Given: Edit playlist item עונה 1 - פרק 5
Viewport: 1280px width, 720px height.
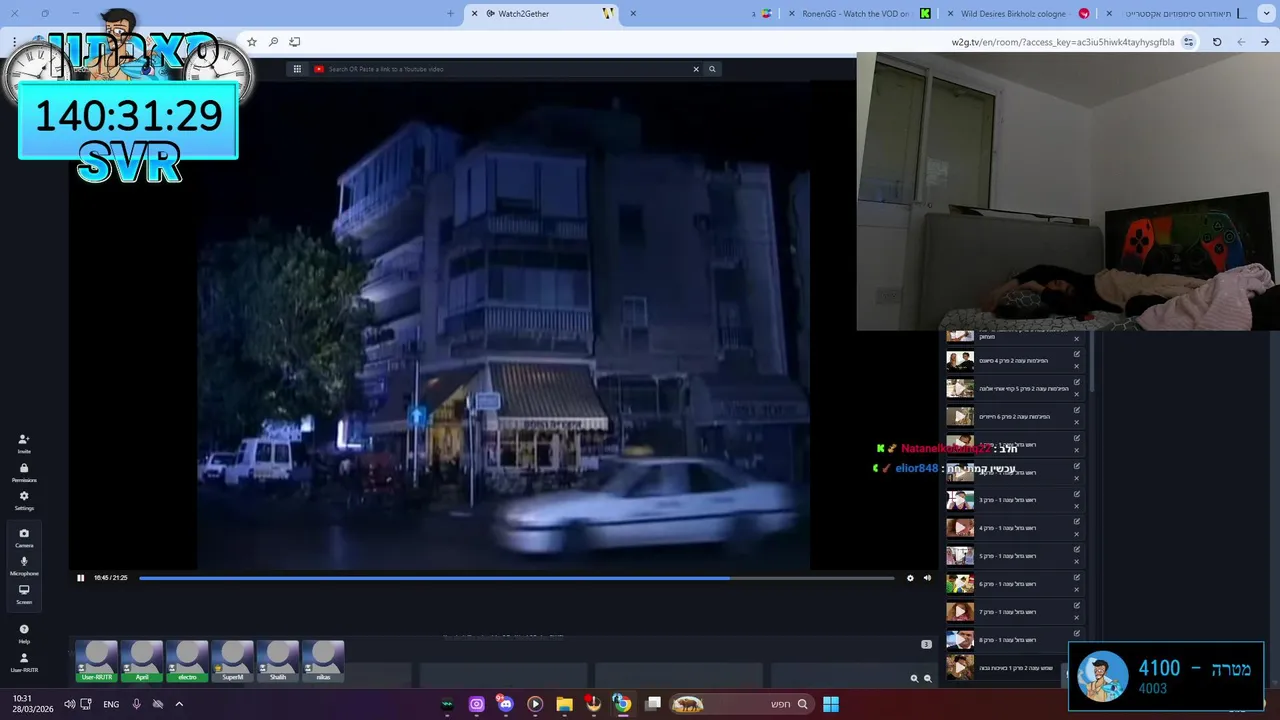Looking at the screenshot, I should (x=1077, y=549).
